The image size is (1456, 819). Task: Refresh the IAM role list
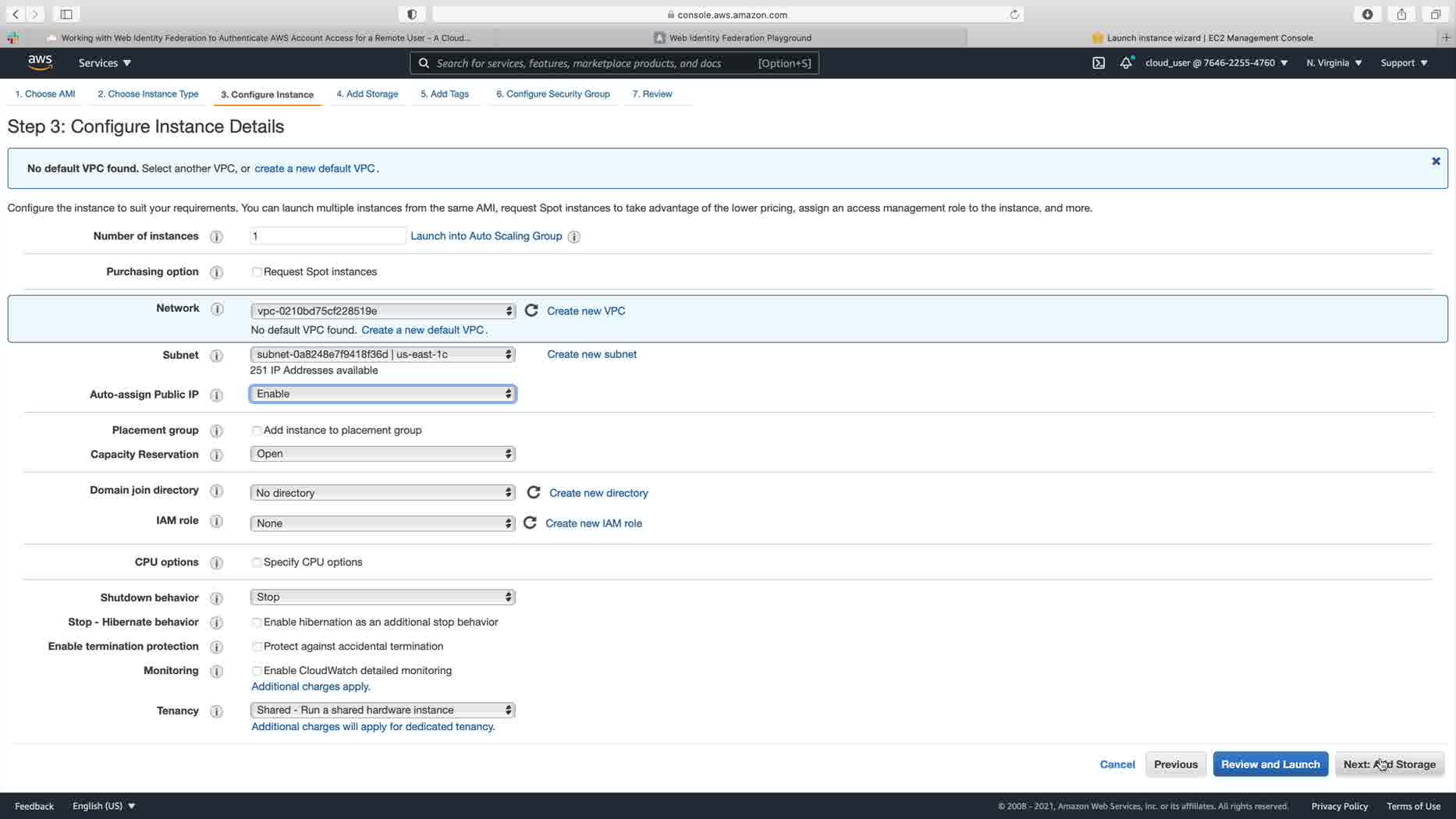(530, 523)
